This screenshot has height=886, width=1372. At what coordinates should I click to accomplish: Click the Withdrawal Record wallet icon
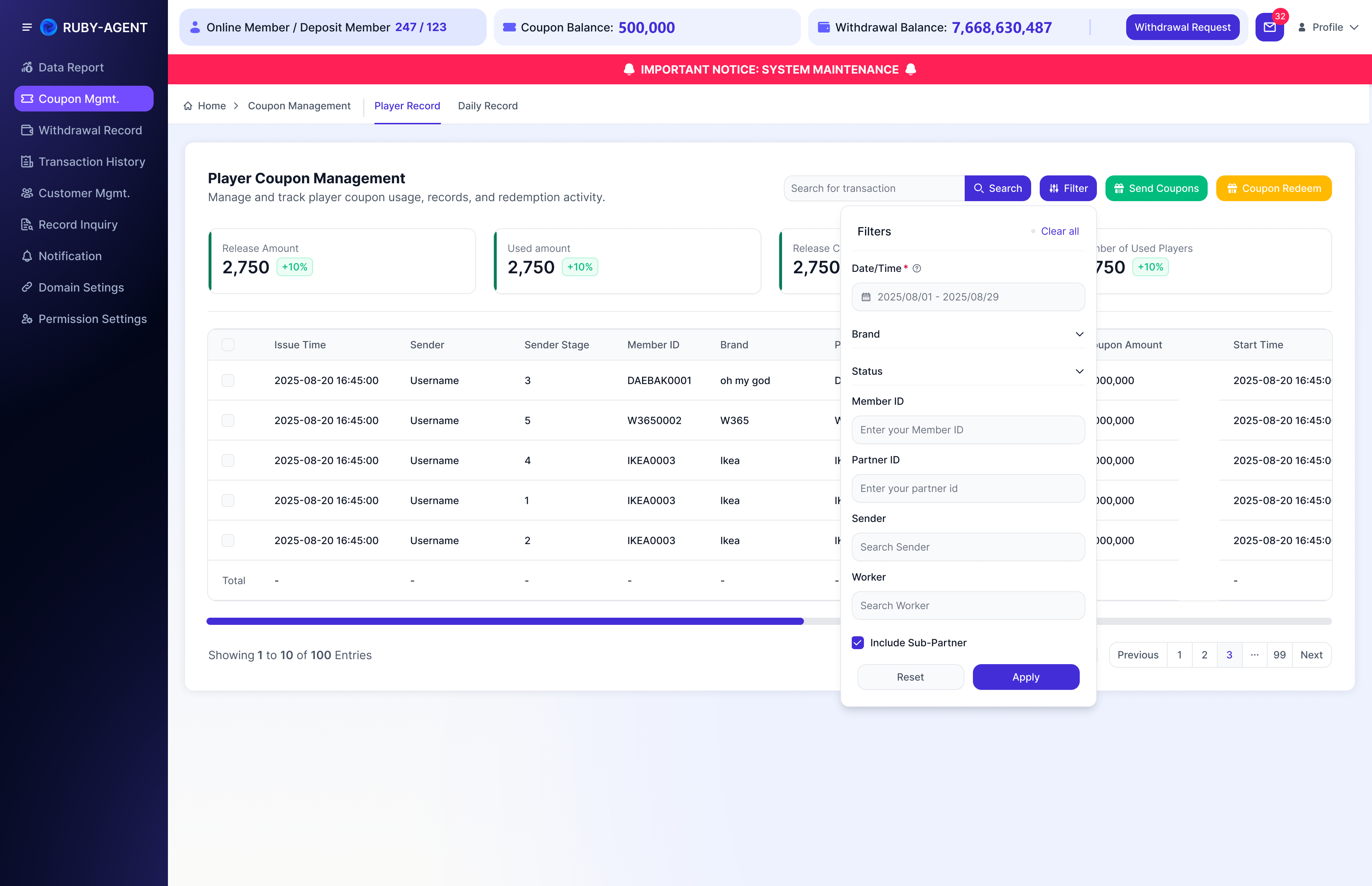click(x=27, y=130)
